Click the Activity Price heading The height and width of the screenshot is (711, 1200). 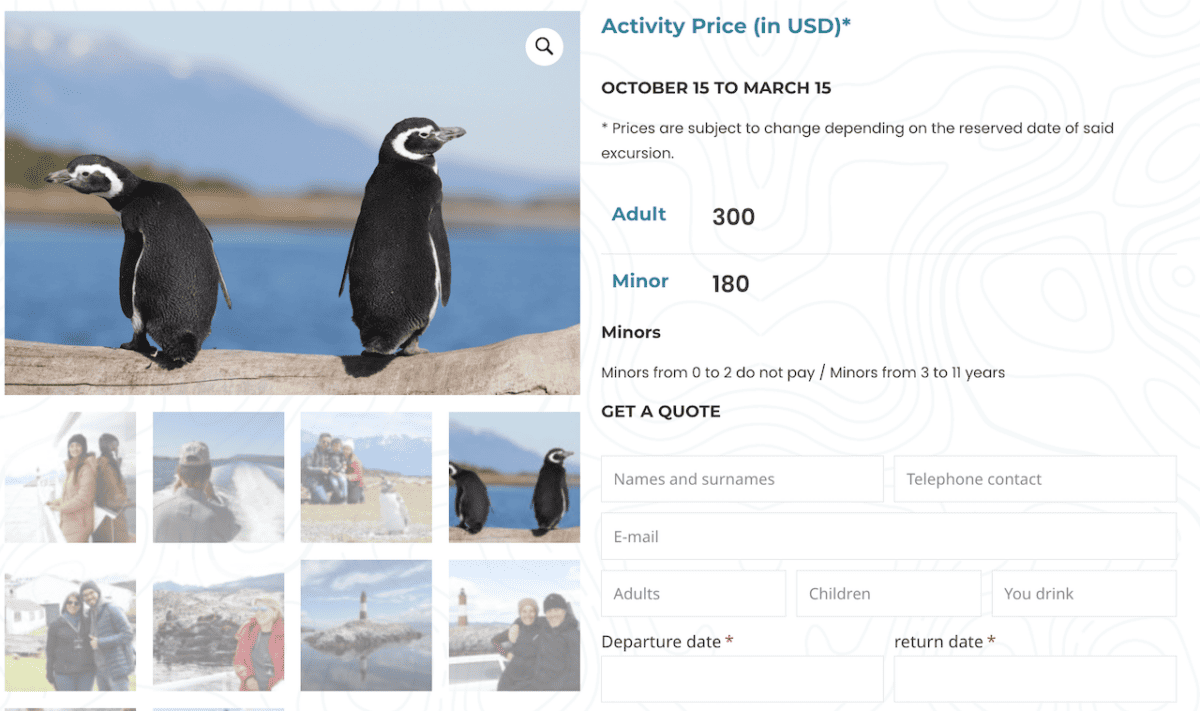point(725,25)
